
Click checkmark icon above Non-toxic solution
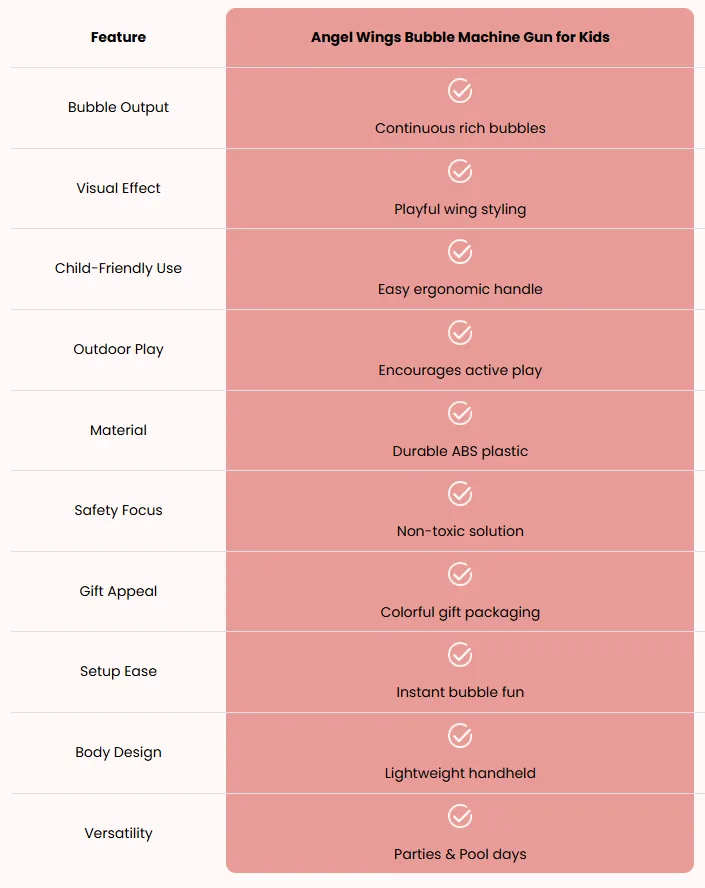tap(460, 493)
